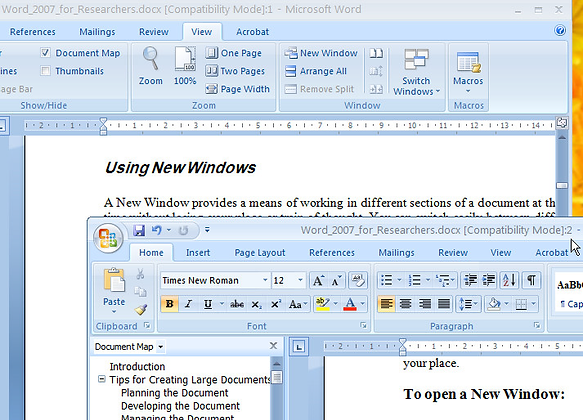Toggle the numbered list button
Screen dimensions: 583x420
414,280
